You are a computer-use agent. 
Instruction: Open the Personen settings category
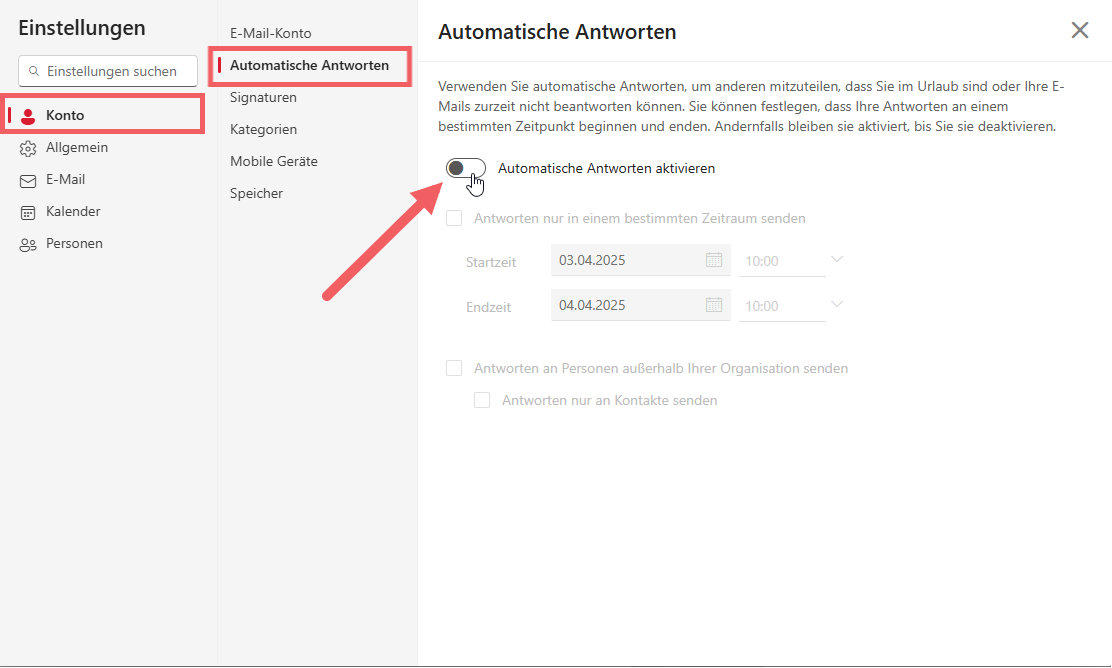tap(74, 243)
